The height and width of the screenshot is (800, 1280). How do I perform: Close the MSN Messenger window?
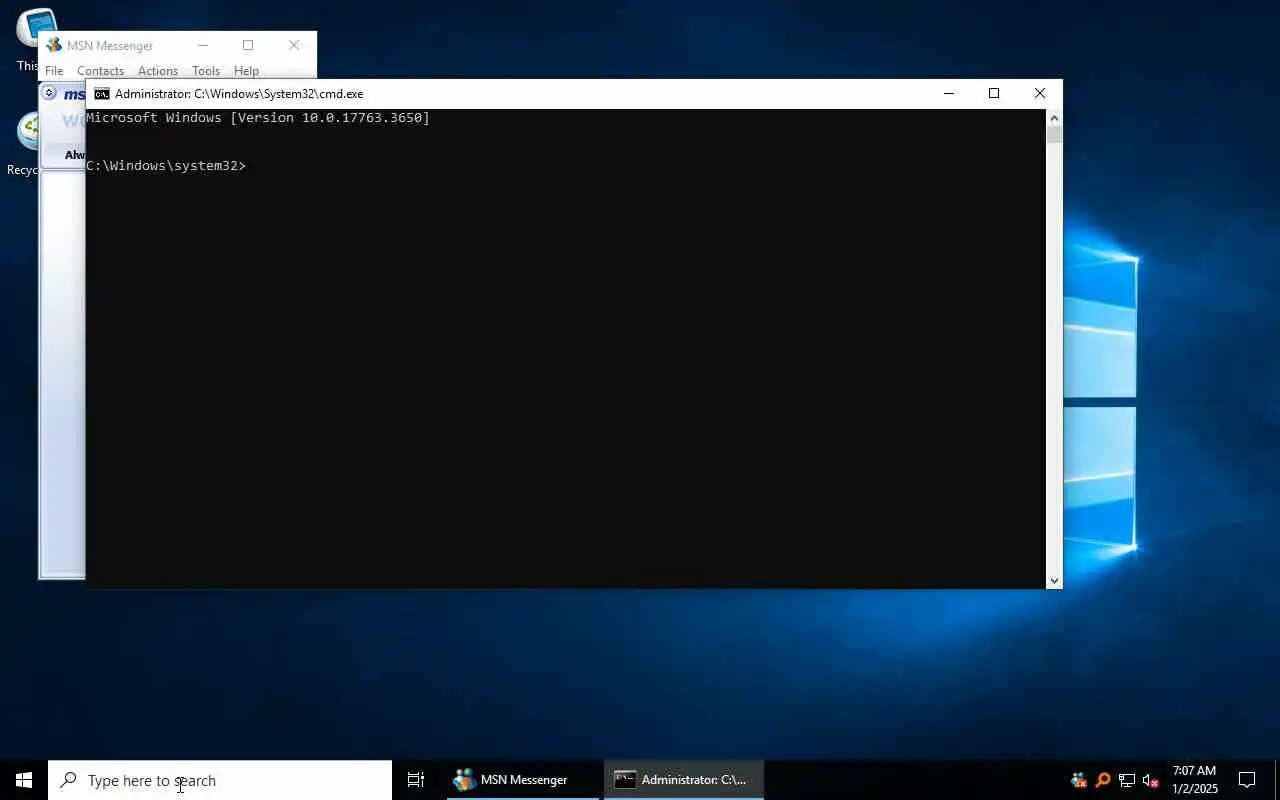coord(294,45)
